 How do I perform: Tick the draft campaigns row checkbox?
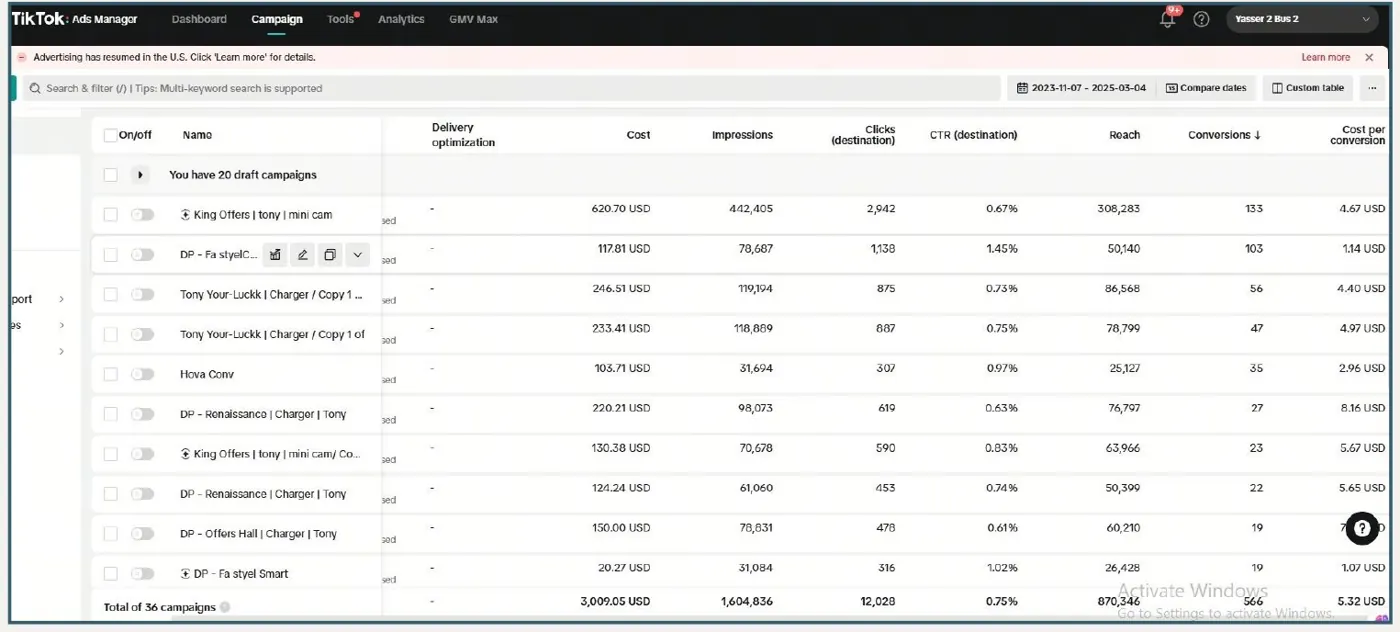pos(110,175)
